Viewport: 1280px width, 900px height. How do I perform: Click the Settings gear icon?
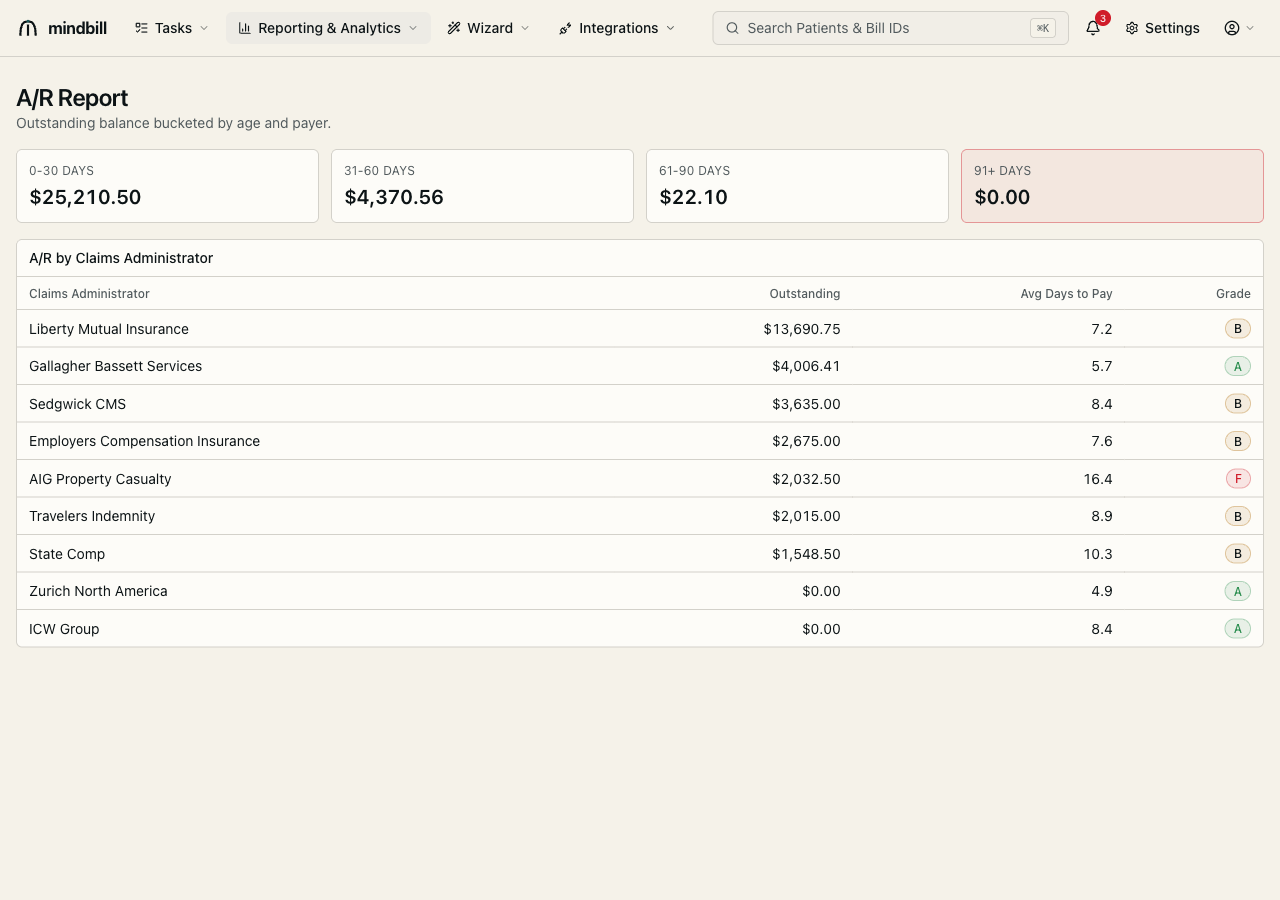[x=1132, y=28]
